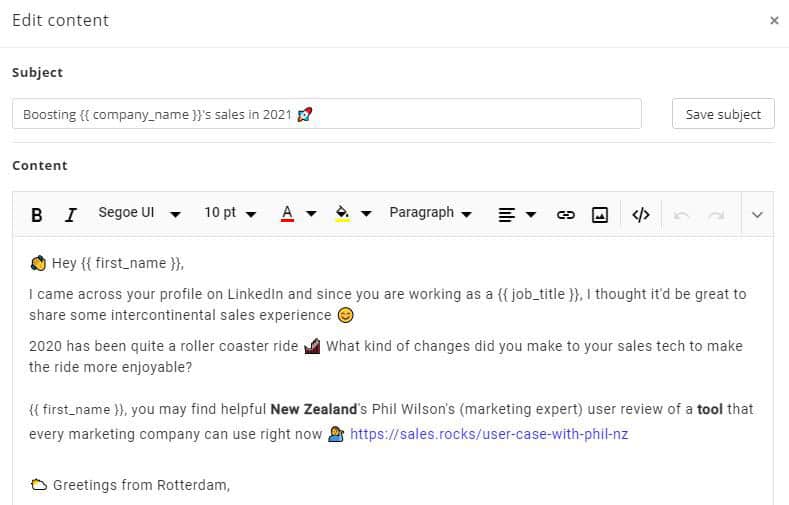789x505 pixels.
Task: Toggle bold formatting
Action: (37, 214)
